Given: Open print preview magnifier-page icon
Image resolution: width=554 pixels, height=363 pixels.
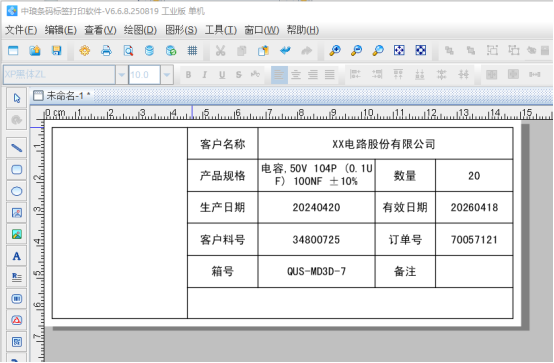Looking at the screenshot, I should click(128, 51).
